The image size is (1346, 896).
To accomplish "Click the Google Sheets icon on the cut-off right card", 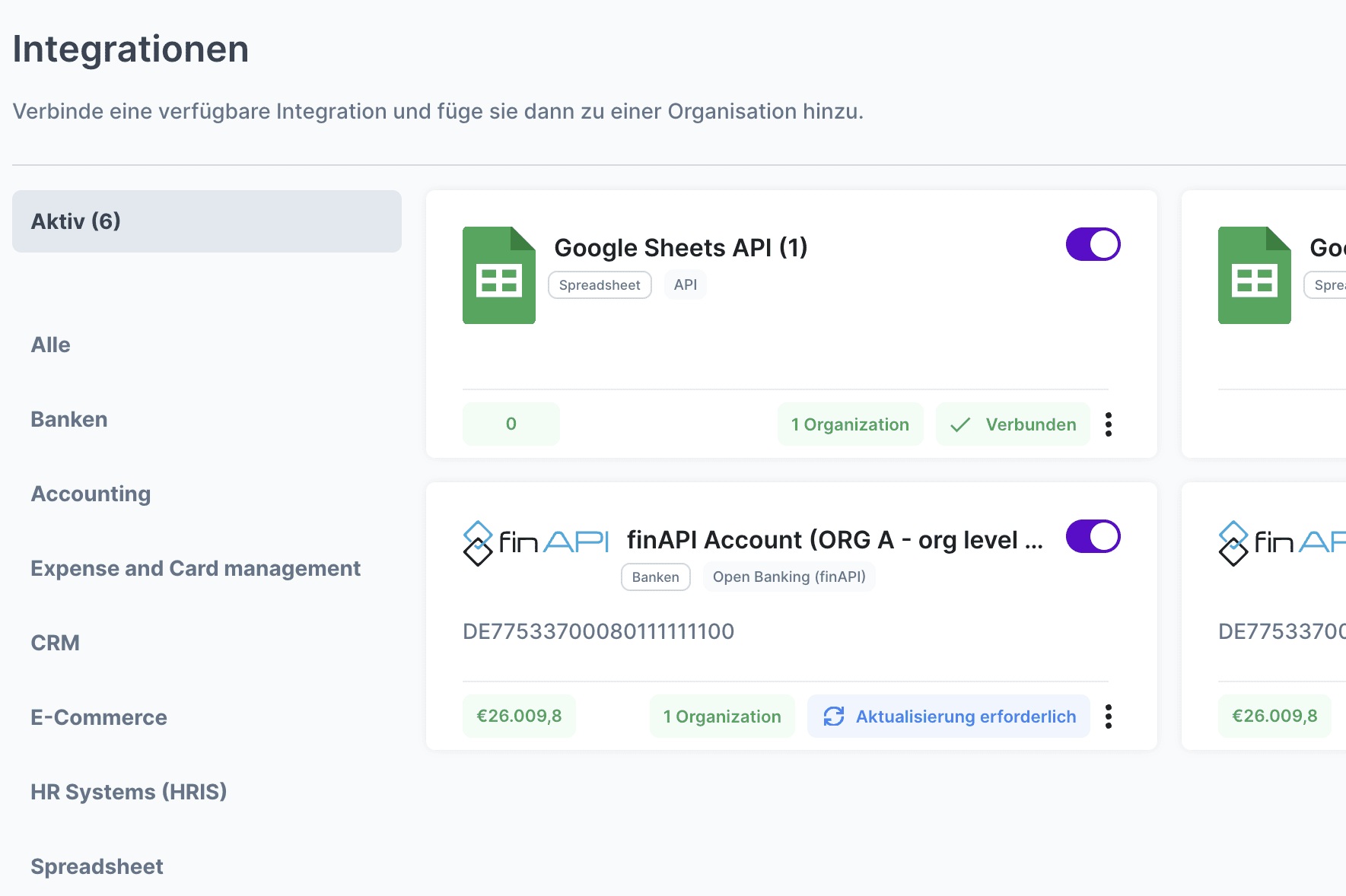I will (1254, 275).
